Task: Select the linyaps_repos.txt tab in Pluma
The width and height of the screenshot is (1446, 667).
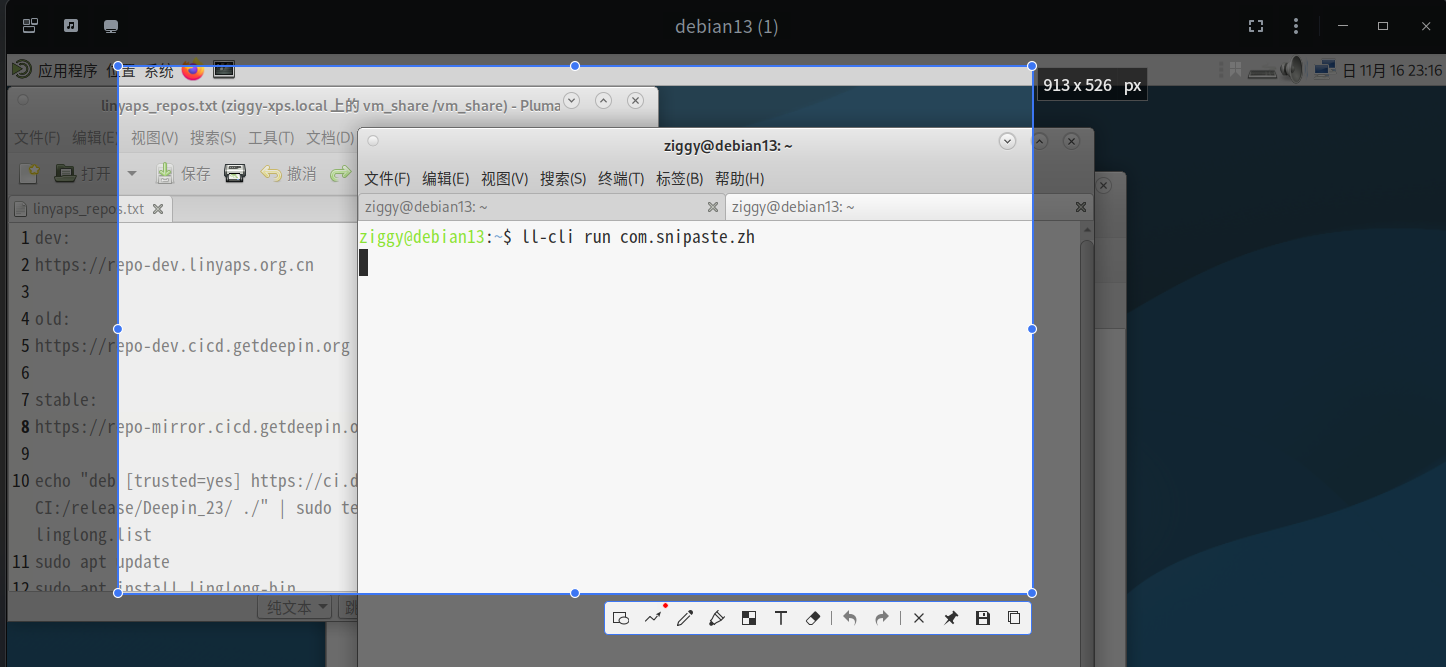Action: (89, 209)
